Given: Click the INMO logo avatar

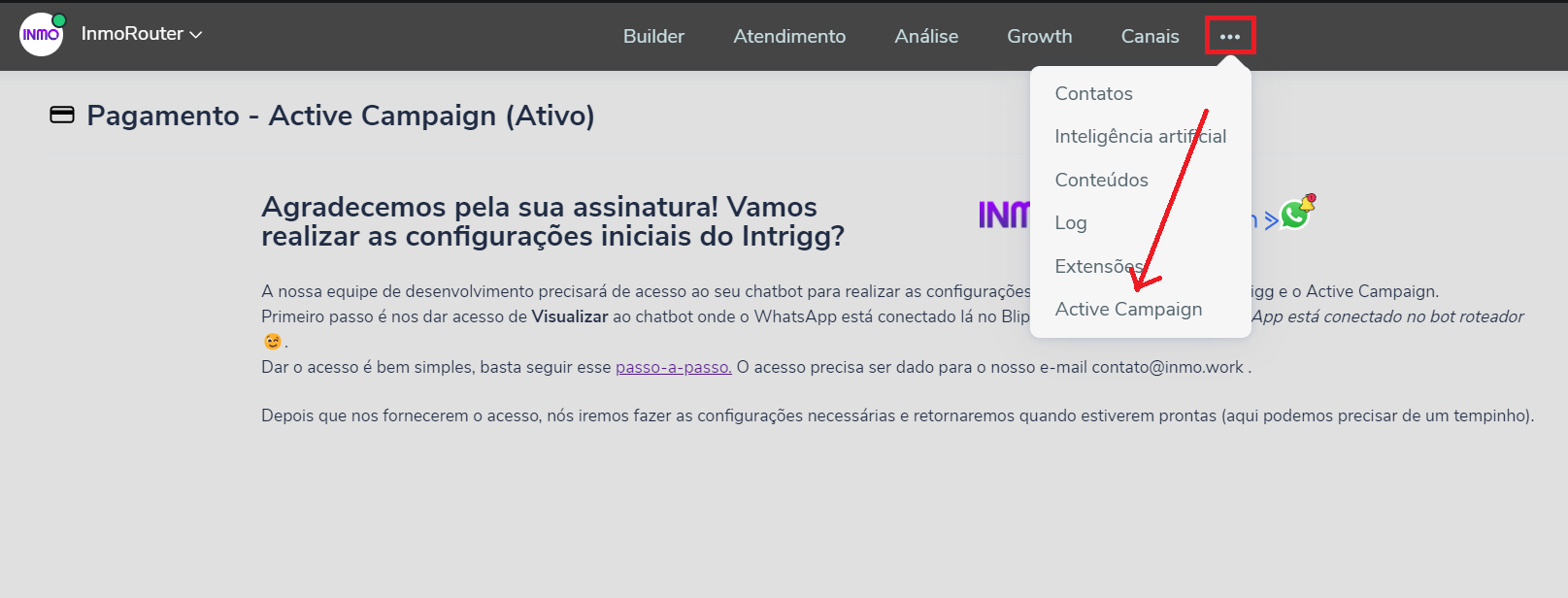Looking at the screenshot, I should [x=41, y=35].
